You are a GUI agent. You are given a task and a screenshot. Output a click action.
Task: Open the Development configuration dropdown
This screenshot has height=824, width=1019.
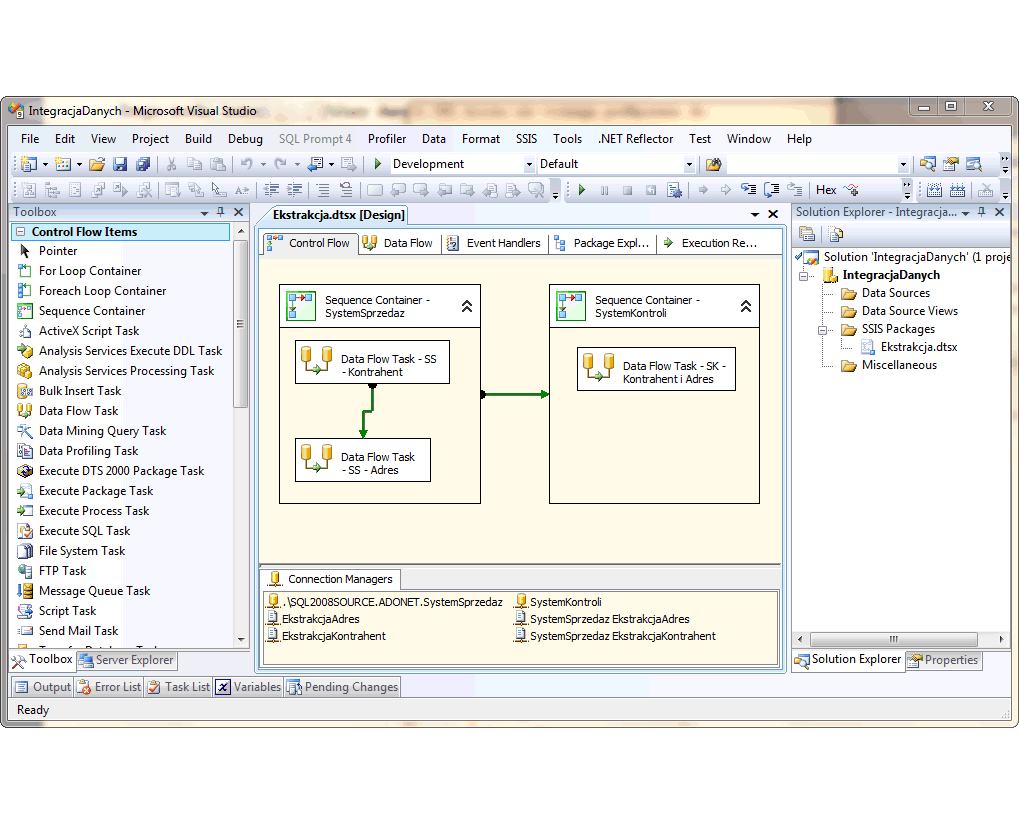pyautogui.click(x=529, y=165)
